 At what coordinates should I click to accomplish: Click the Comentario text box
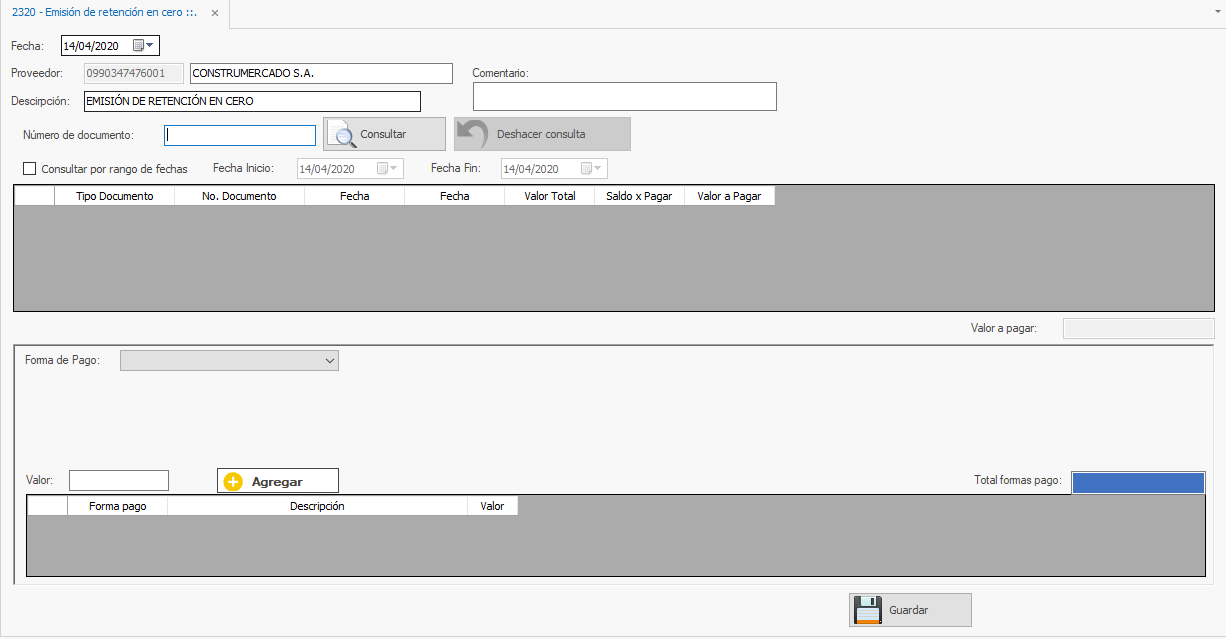[x=624, y=96]
